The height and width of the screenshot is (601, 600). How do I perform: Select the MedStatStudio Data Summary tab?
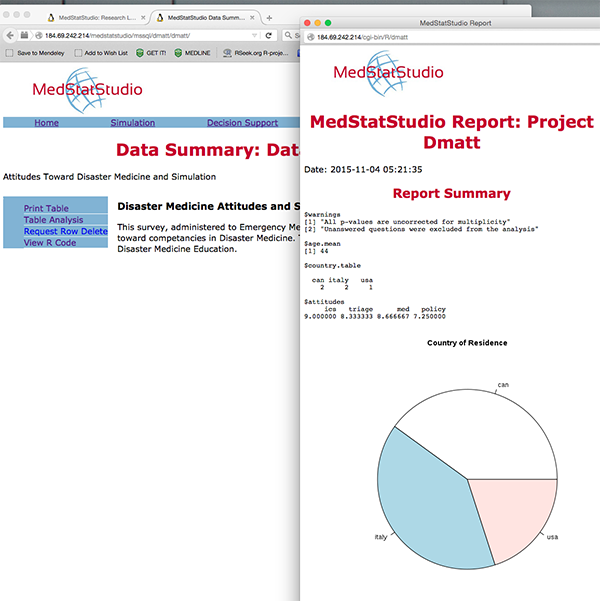[206, 18]
